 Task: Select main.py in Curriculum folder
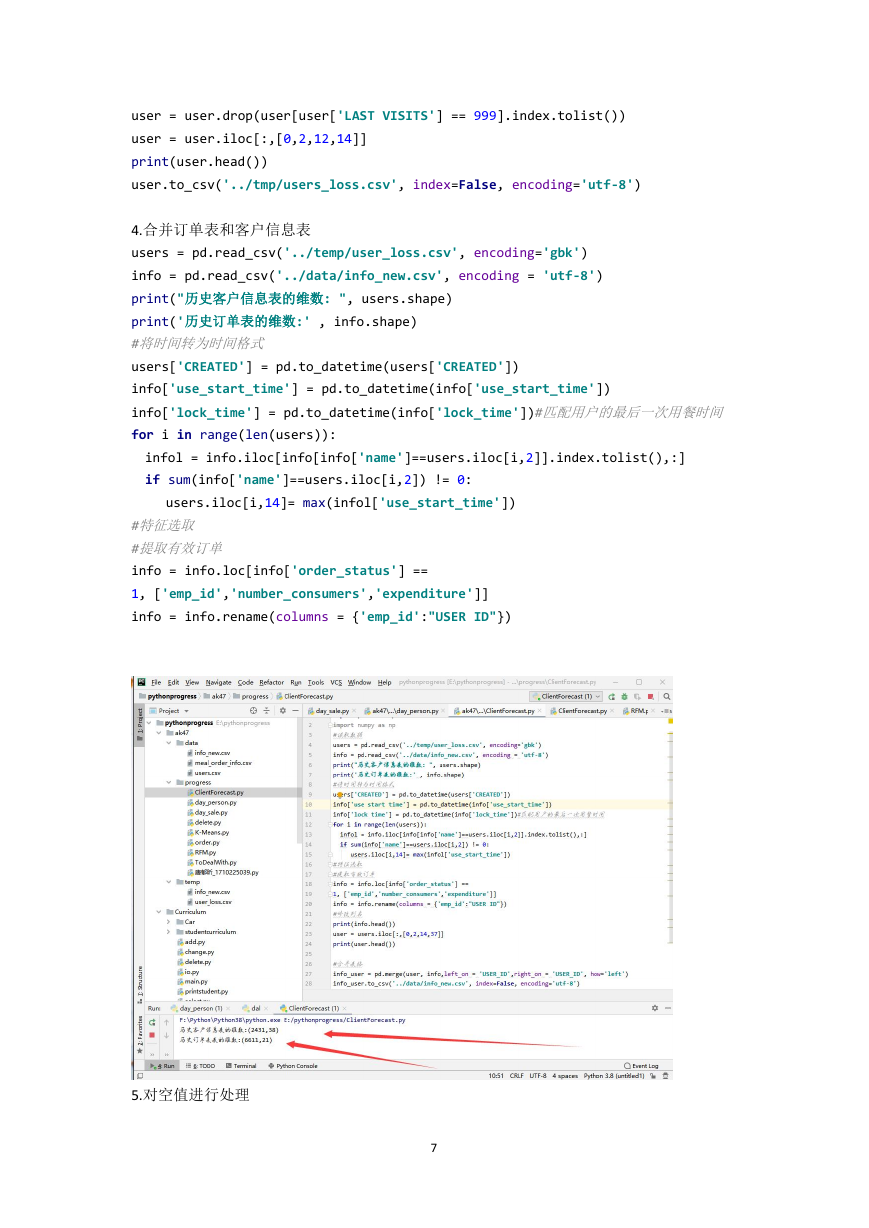[x=192, y=981]
